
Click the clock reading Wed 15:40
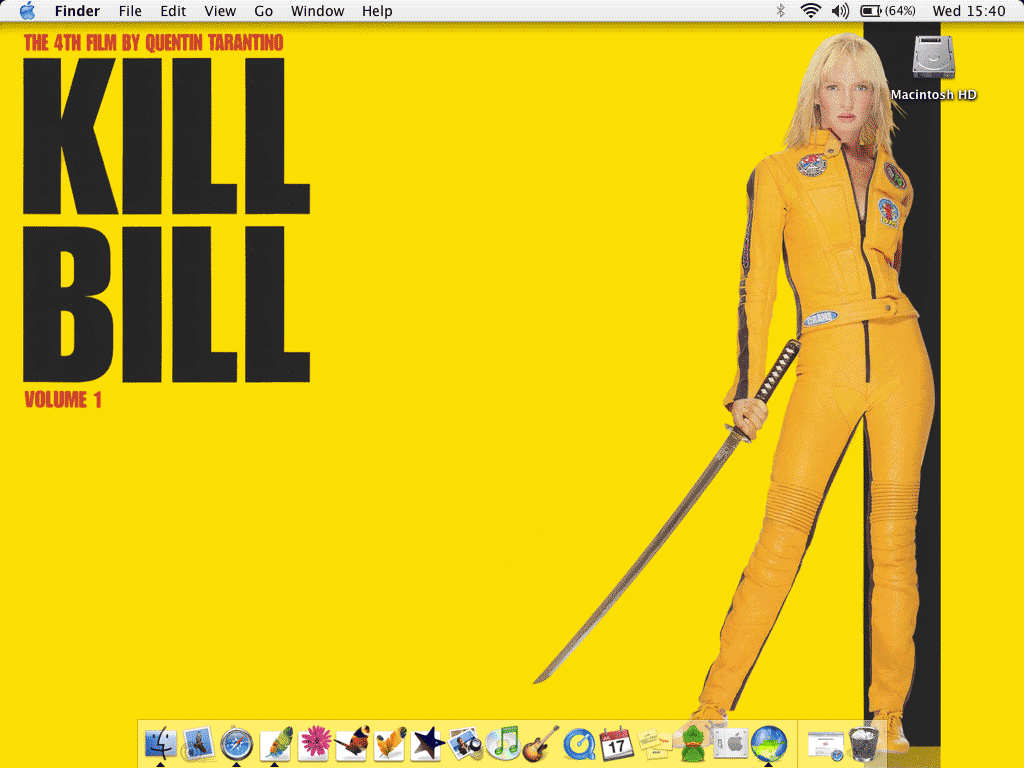click(x=968, y=11)
